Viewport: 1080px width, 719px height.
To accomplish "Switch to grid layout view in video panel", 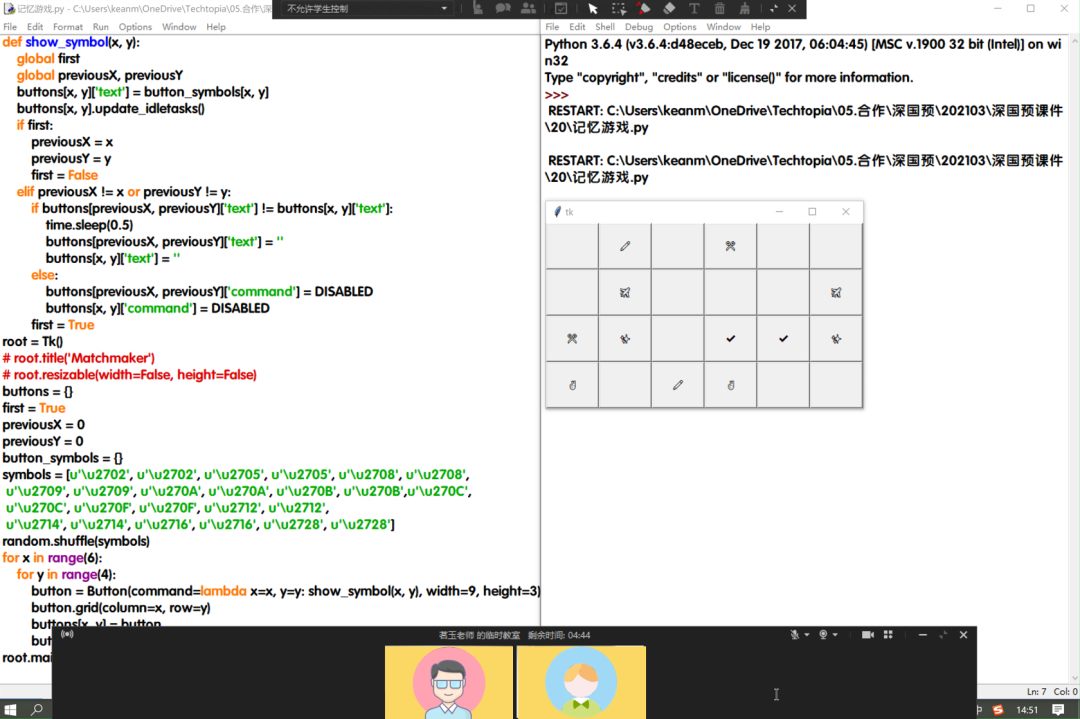I will click(x=889, y=634).
